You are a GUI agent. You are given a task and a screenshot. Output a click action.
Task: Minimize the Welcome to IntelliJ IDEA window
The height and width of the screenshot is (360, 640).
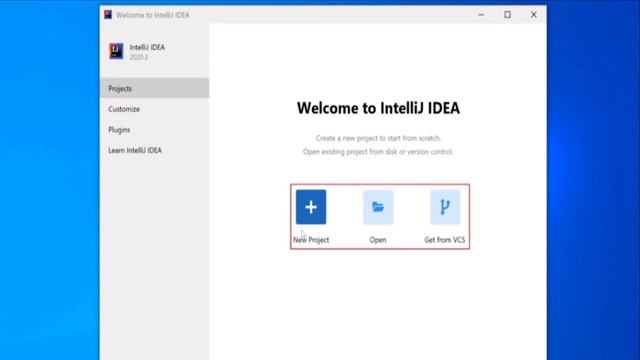point(481,15)
